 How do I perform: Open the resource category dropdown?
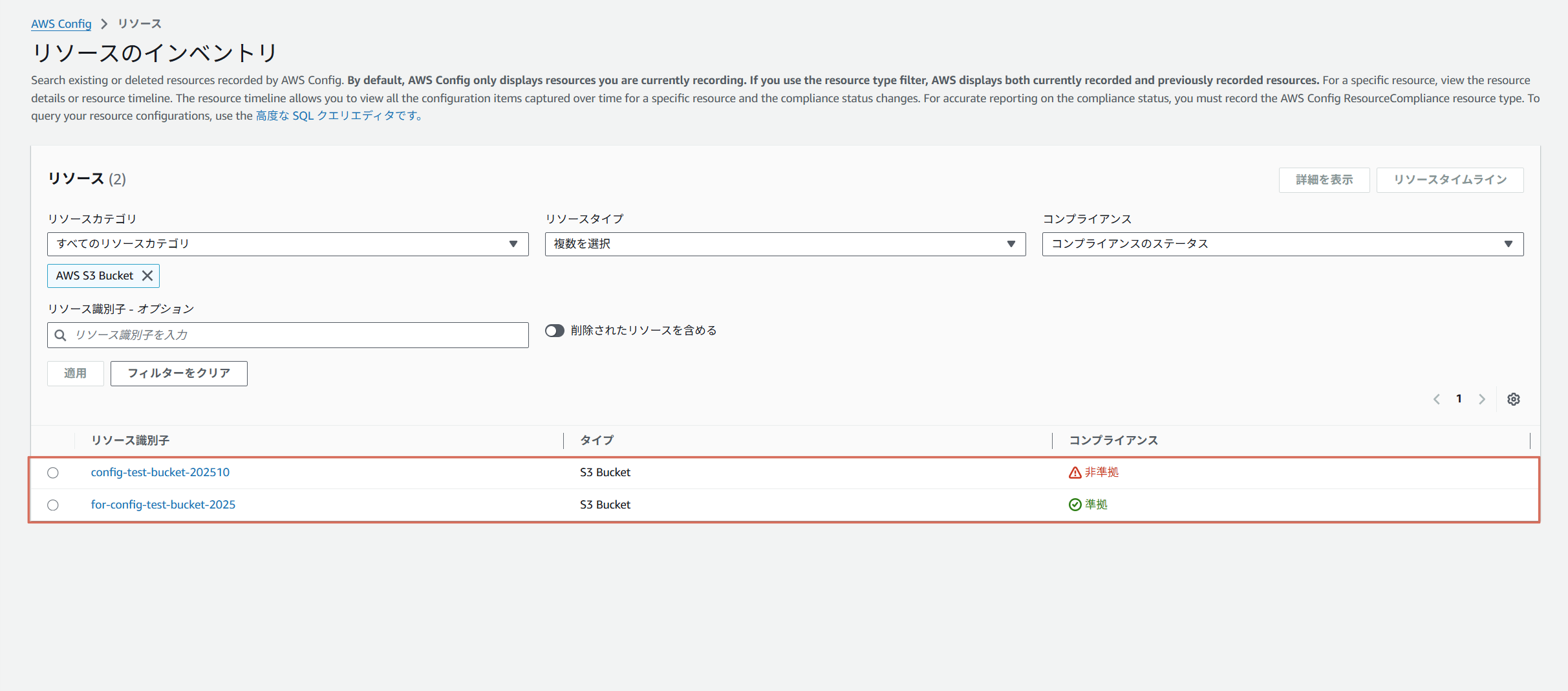pos(288,244)
